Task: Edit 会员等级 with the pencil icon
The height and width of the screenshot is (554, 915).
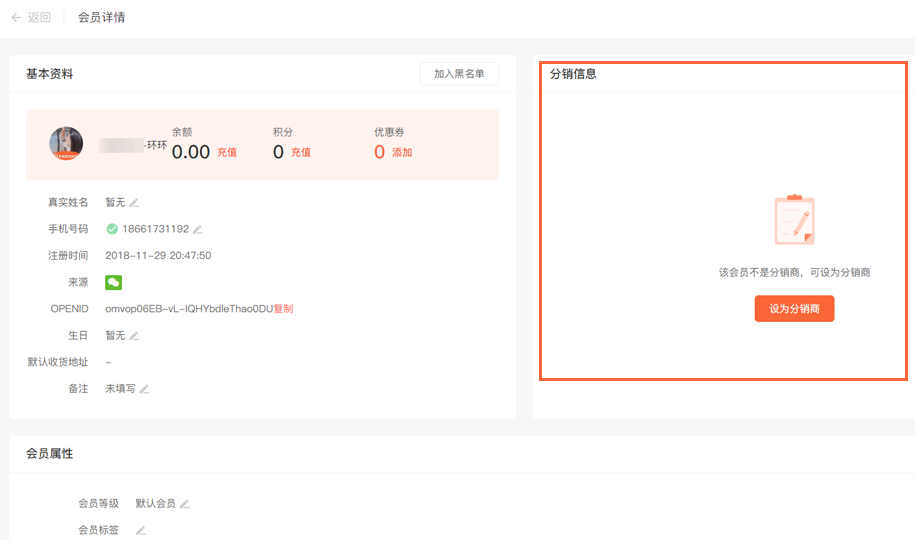Action: 184,504
